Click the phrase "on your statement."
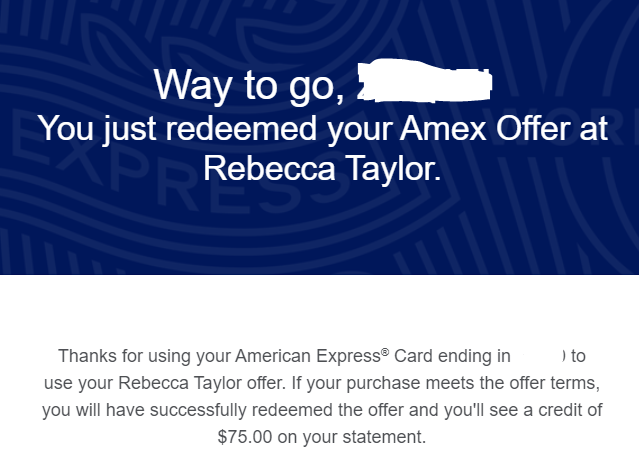The height and width of the screenshot is (454, 639). 352,437
